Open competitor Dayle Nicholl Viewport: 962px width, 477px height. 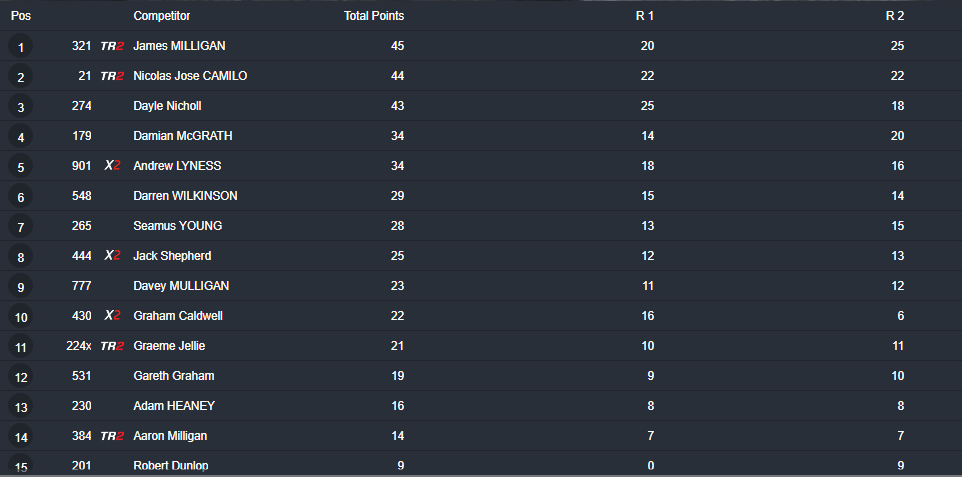tap(167, 106)
